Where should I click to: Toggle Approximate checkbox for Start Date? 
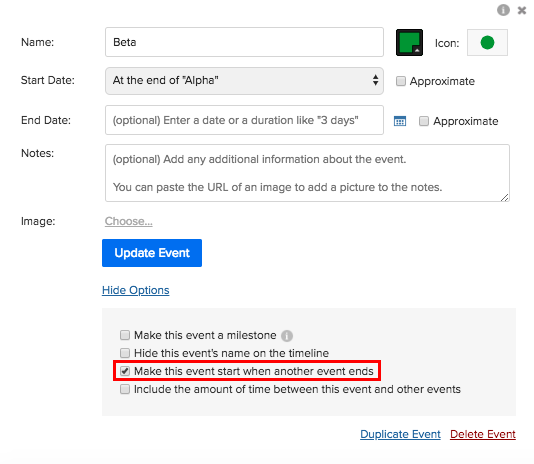(401, 81)
